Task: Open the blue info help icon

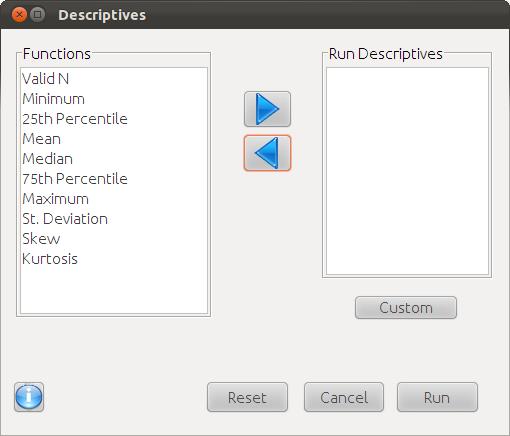Action: pos(29,397)
